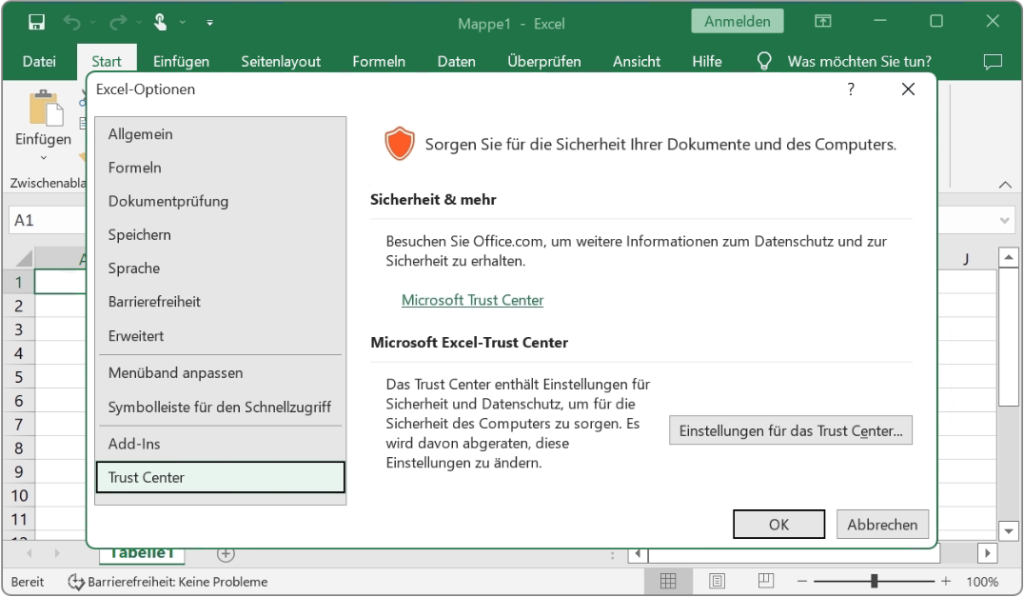Click Einstellungen für das Trust Center

pyautogui.click(x=790, y=430)
